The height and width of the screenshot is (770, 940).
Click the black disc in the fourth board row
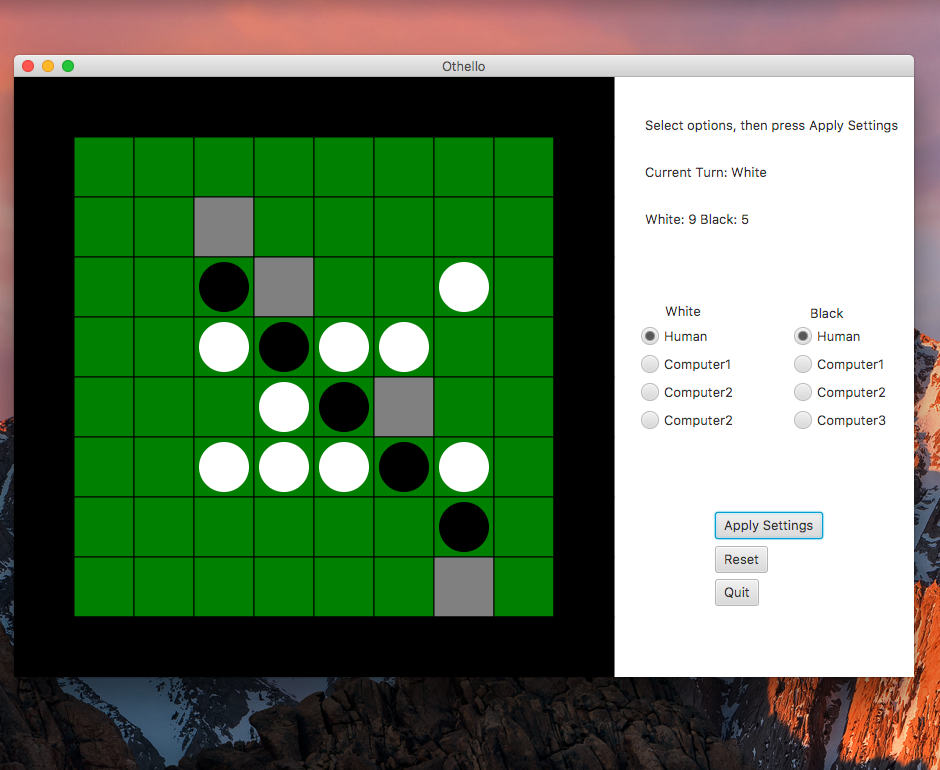pos(284,347)
